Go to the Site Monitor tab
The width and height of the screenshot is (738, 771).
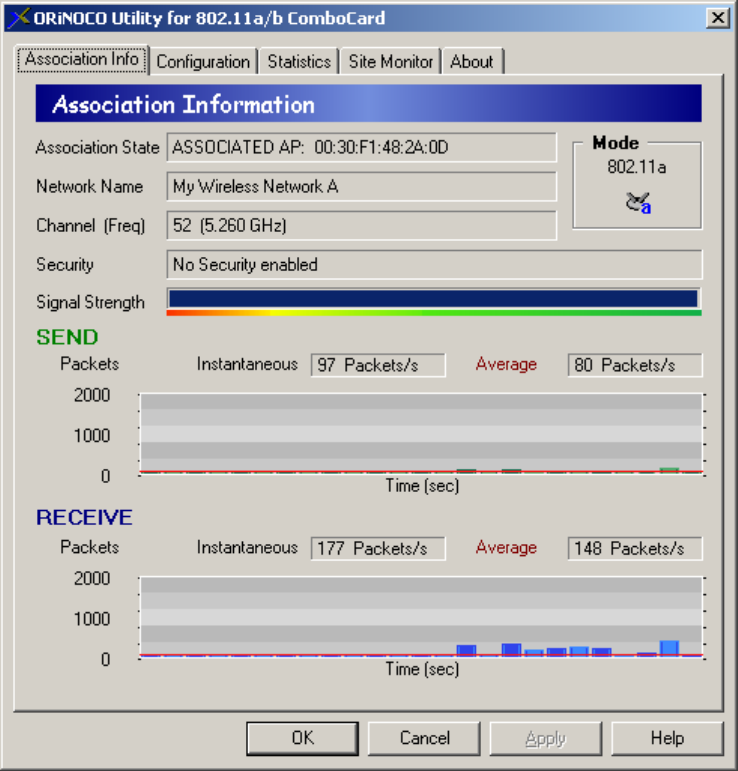pyautogui.click(x=390, y=61)
